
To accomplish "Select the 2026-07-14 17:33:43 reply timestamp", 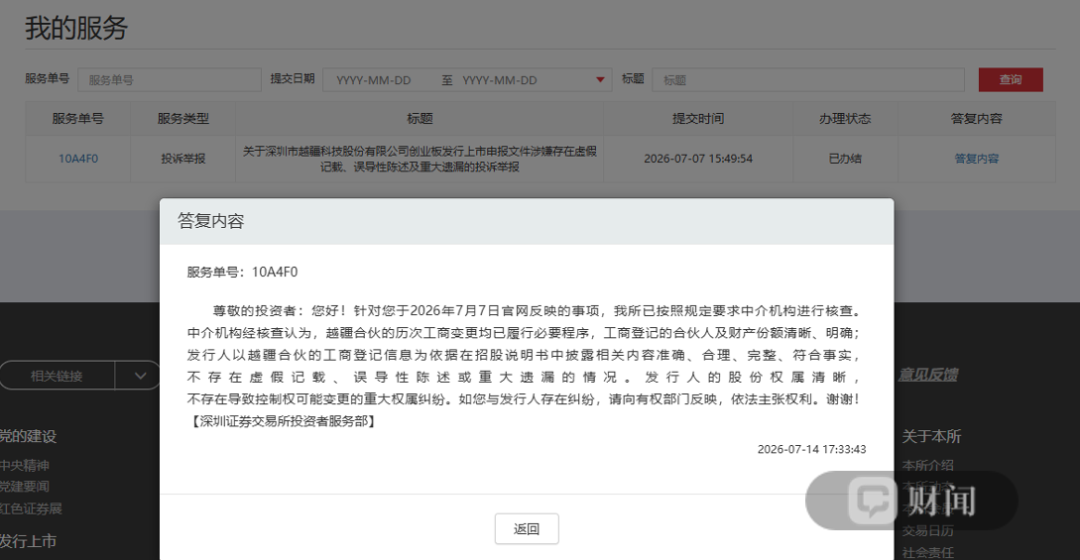I will [811, 449].
